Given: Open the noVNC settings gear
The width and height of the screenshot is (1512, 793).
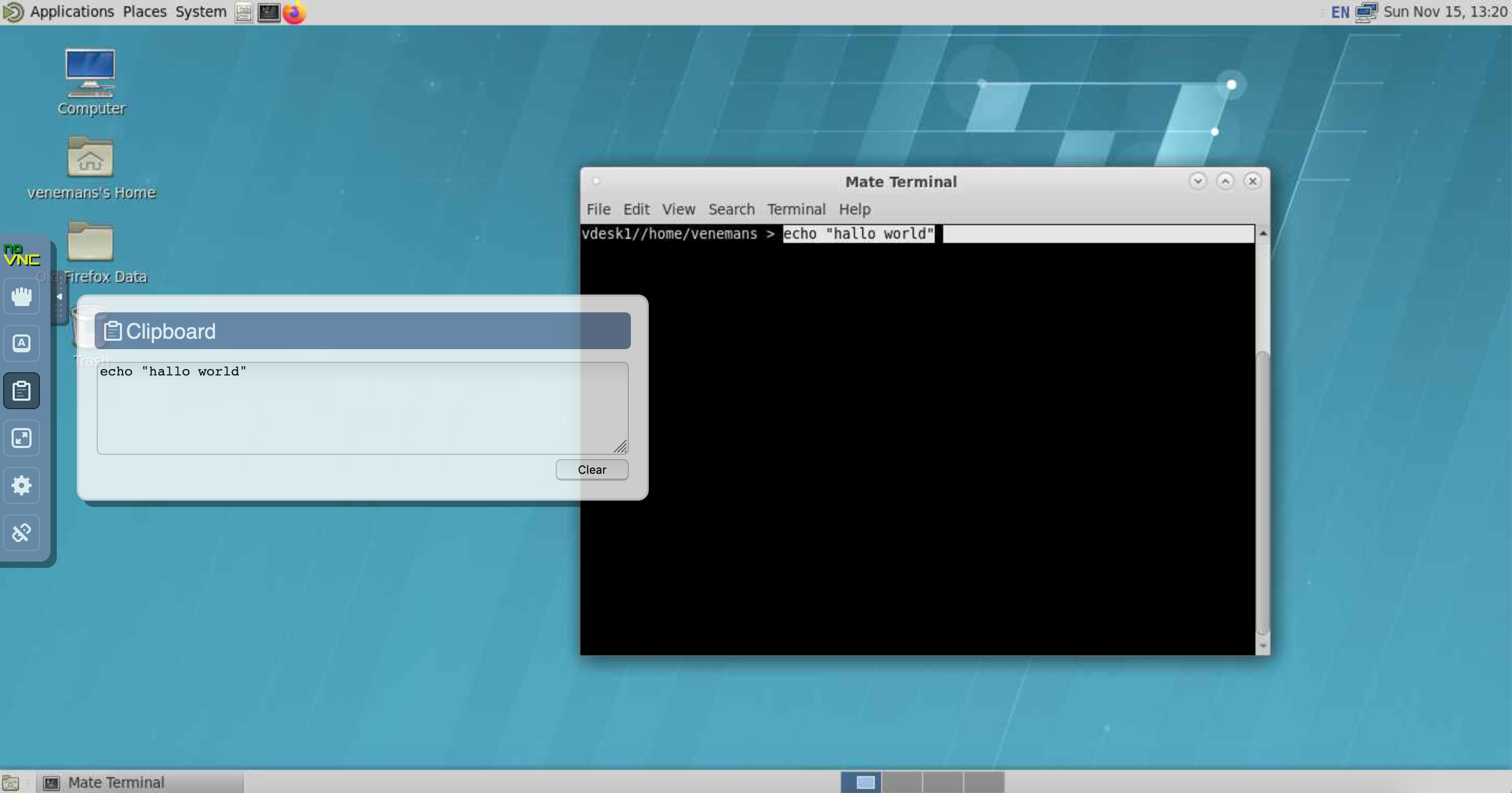Looking at the screenshot, I should (x=22, y=485).
